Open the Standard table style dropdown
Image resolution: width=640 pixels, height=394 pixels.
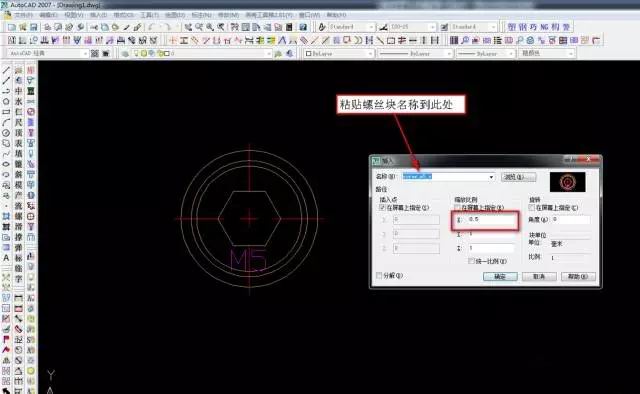493,27
